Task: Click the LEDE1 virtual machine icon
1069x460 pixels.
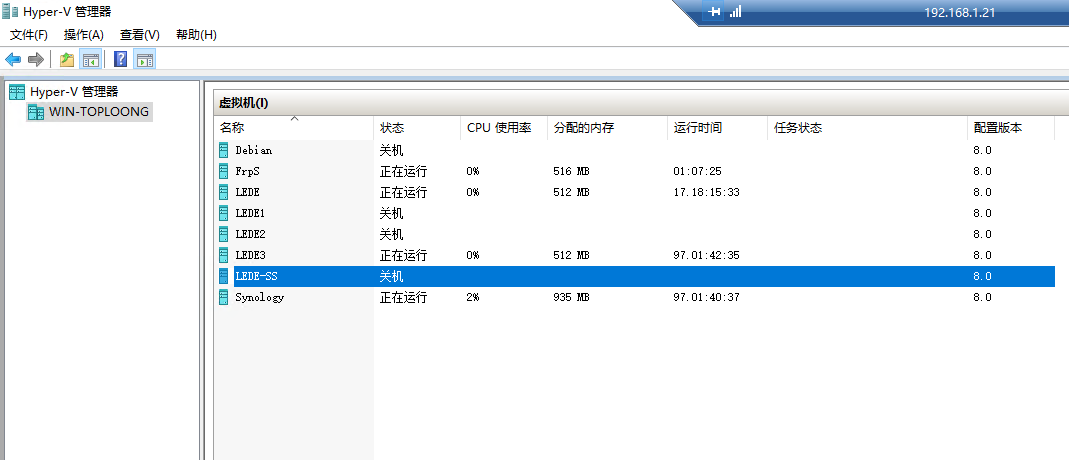Action: [x=224, y=213]
